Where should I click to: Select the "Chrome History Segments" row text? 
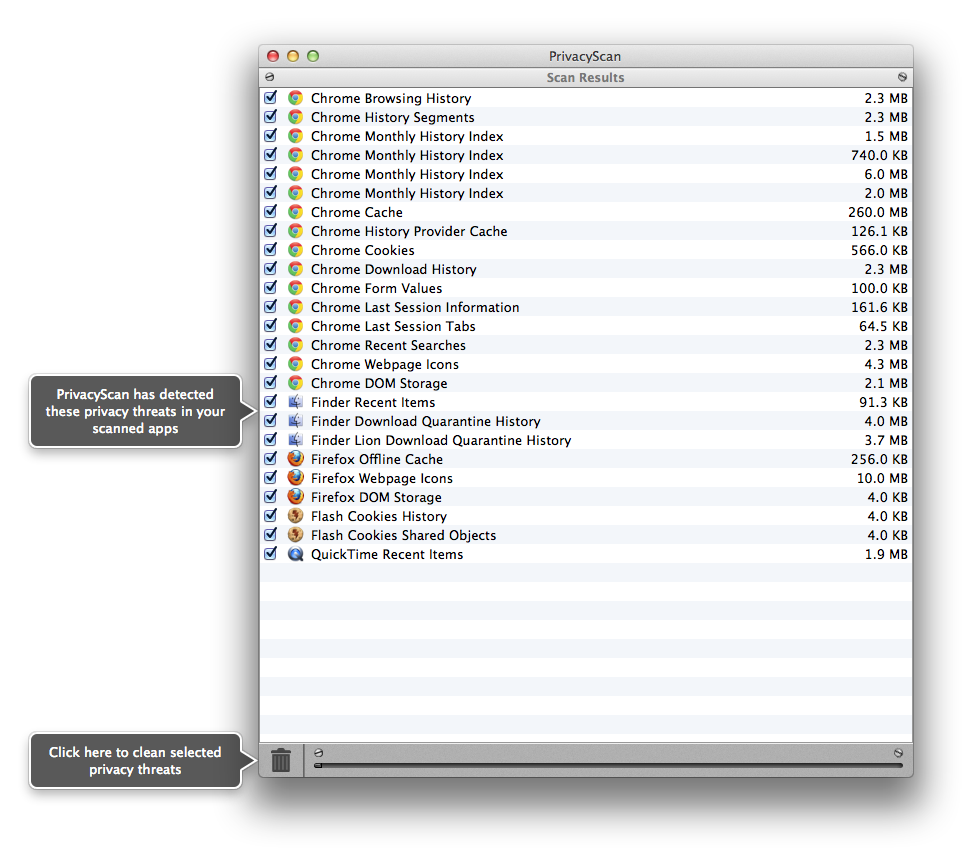point(393,117)
